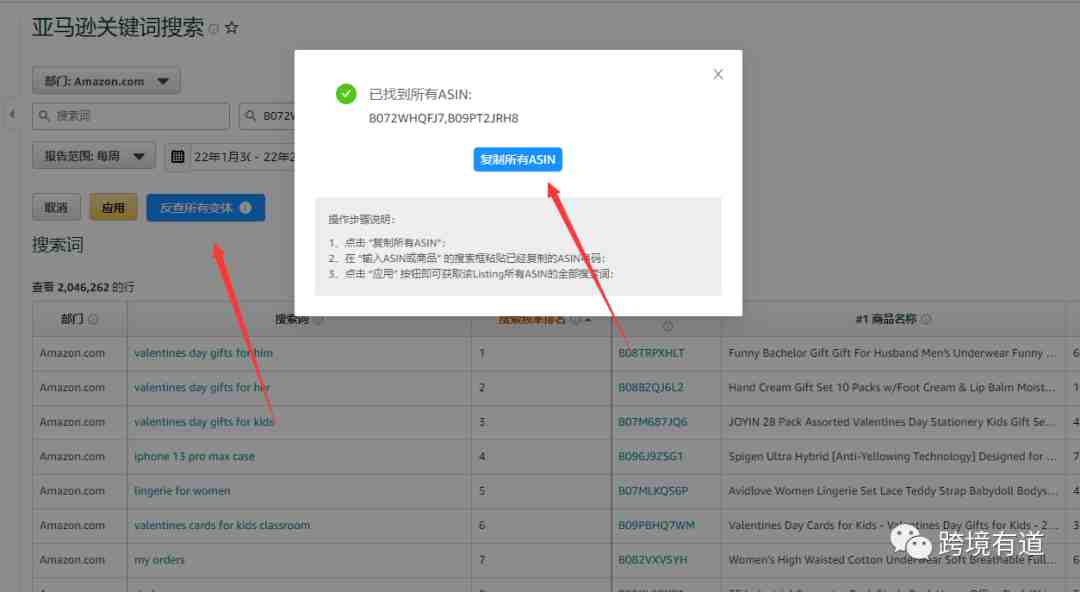The width and height of the screenshot is (1080, 592).
Task: Click the 查看 2,046,262 的行 row count
Action: pyautogui.click(x=83, y=287)
